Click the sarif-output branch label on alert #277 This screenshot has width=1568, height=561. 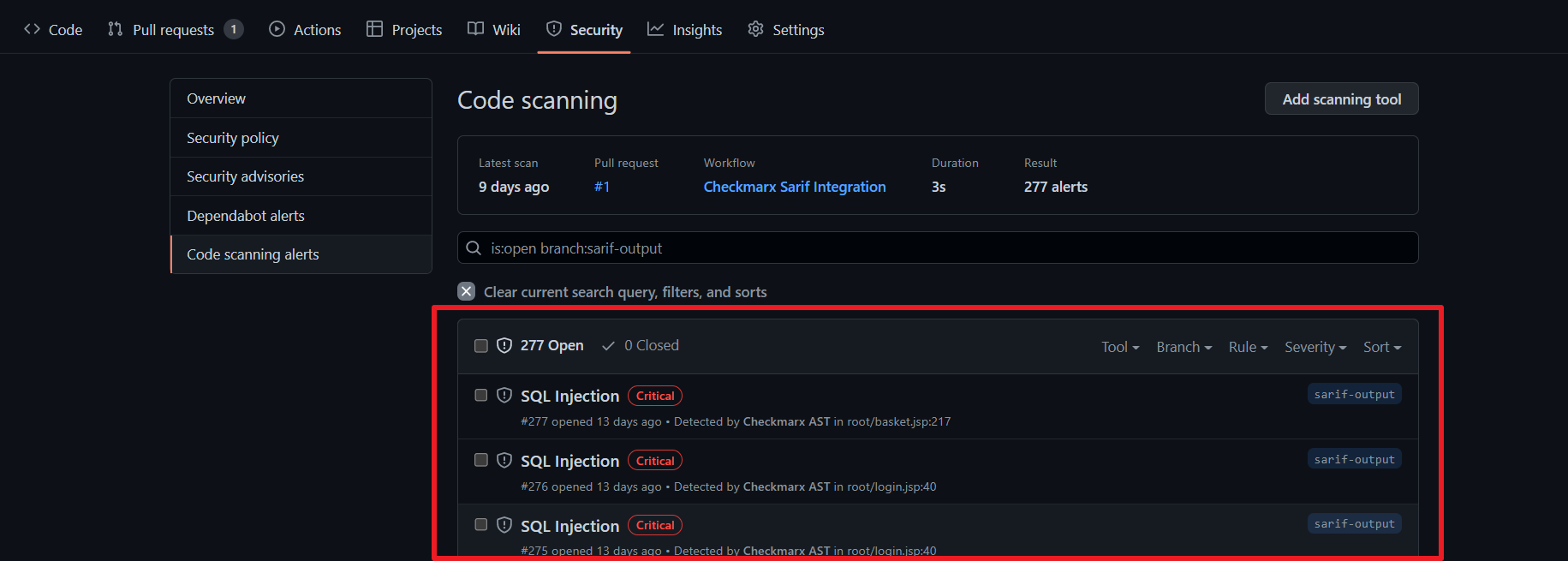[x=1355, y=394]
